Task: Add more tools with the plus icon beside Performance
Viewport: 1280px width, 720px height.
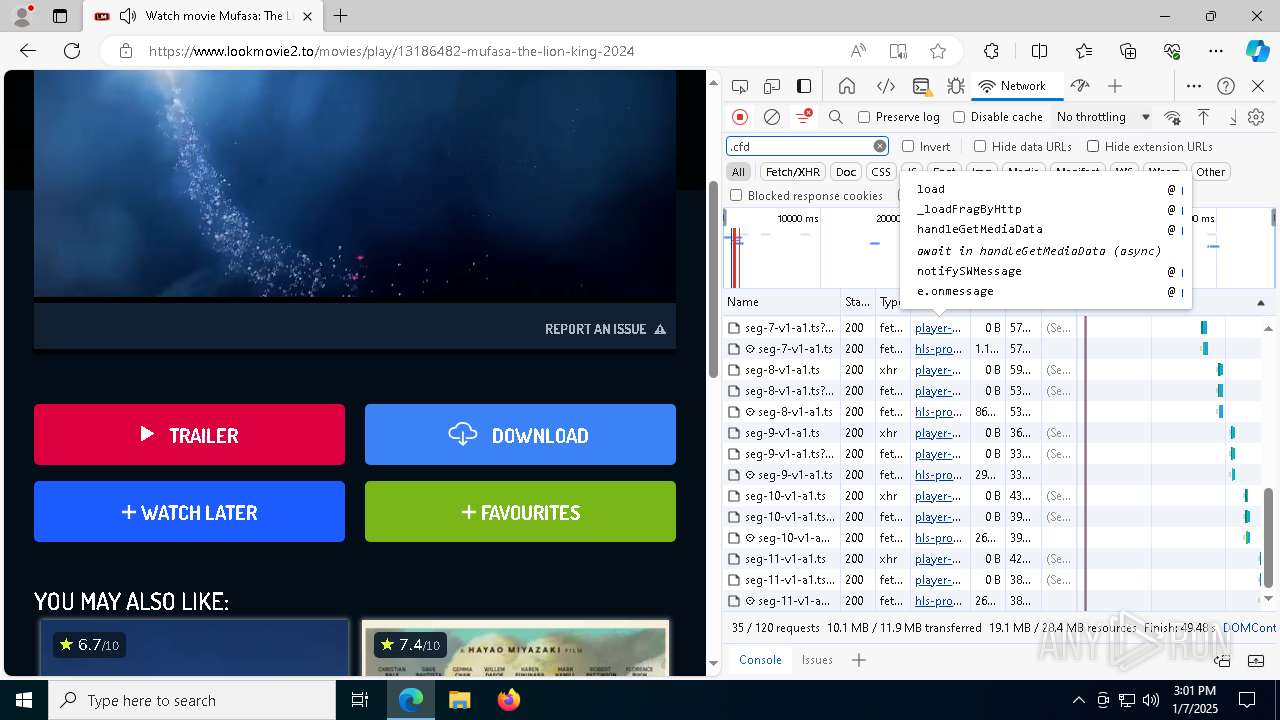Action: point(1115,86)
